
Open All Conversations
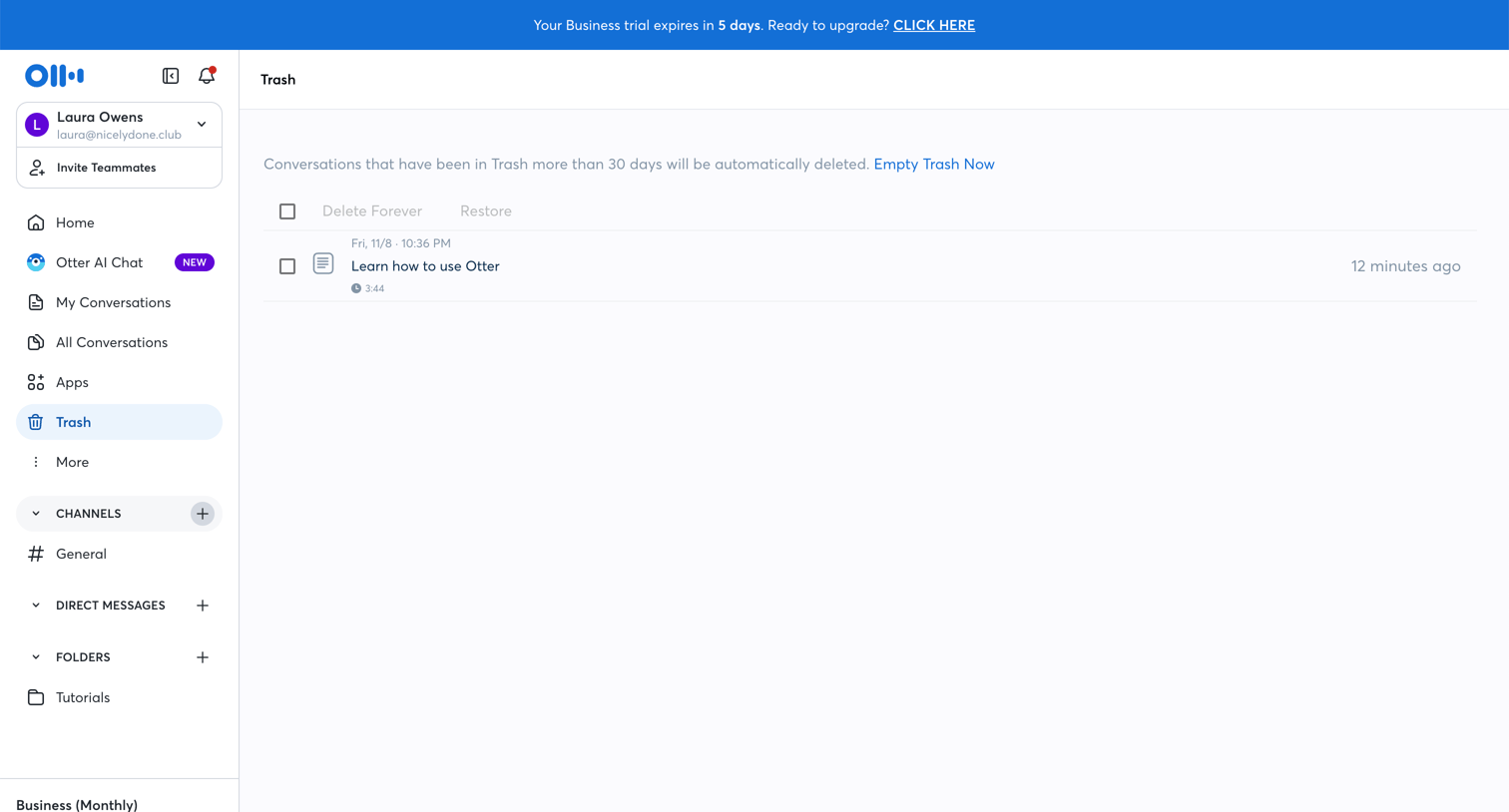point(119,342)
